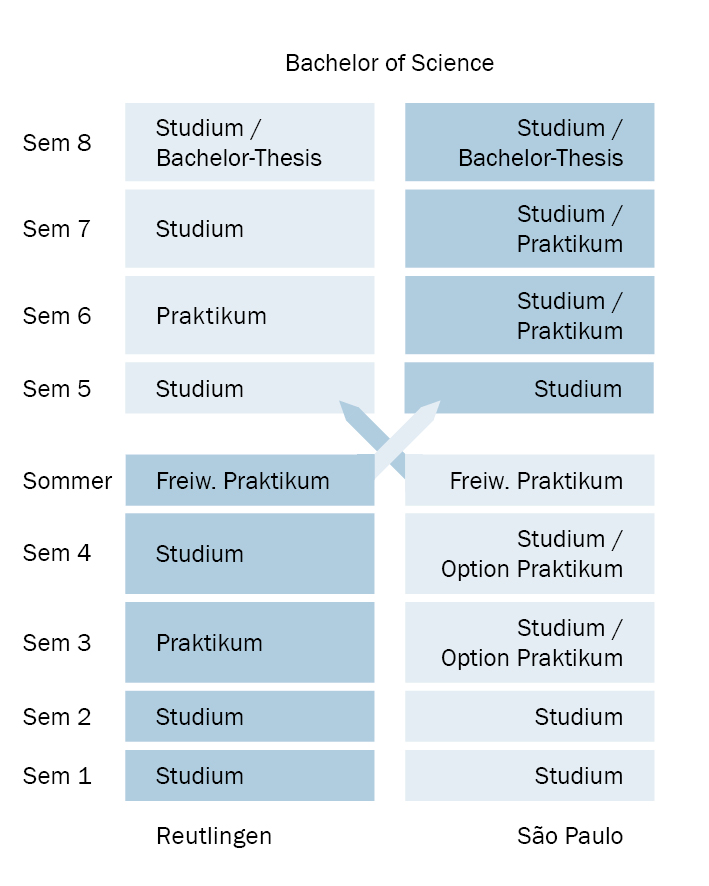709x886 pixels.
Task: Click the Bachelor of Science title
Action: point(389,63)
